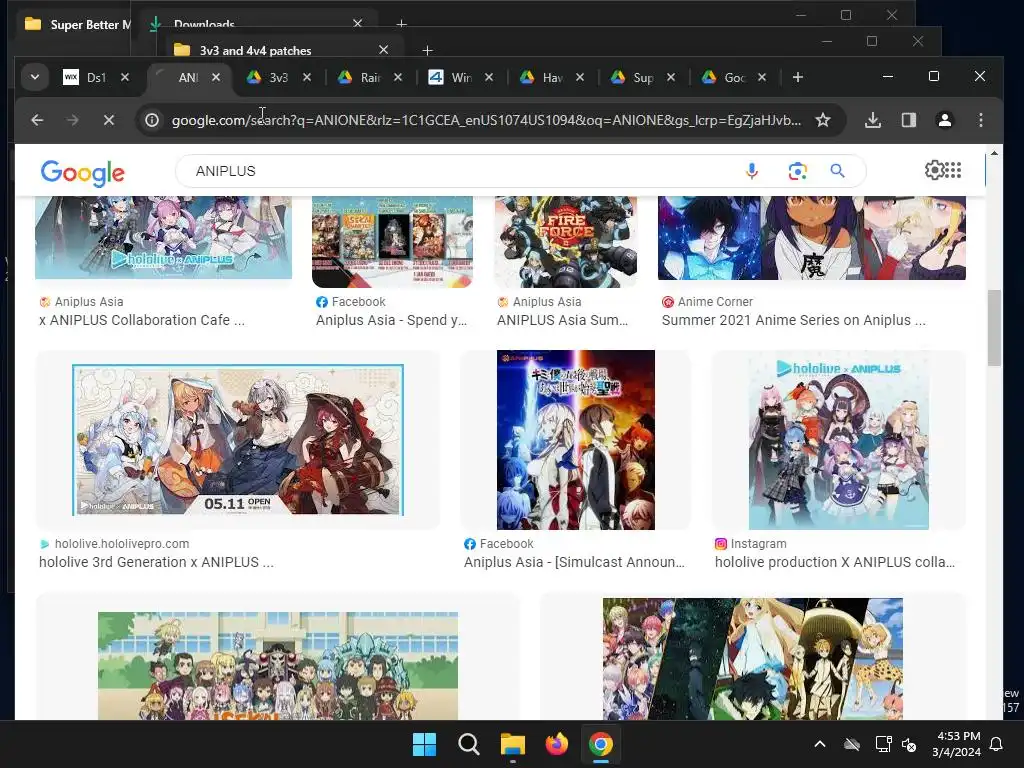Open 'x ANIPLUS Collaboration Cafe ...' link
1024x768 pixels.
pyautogui.click(x=142, y=320)
